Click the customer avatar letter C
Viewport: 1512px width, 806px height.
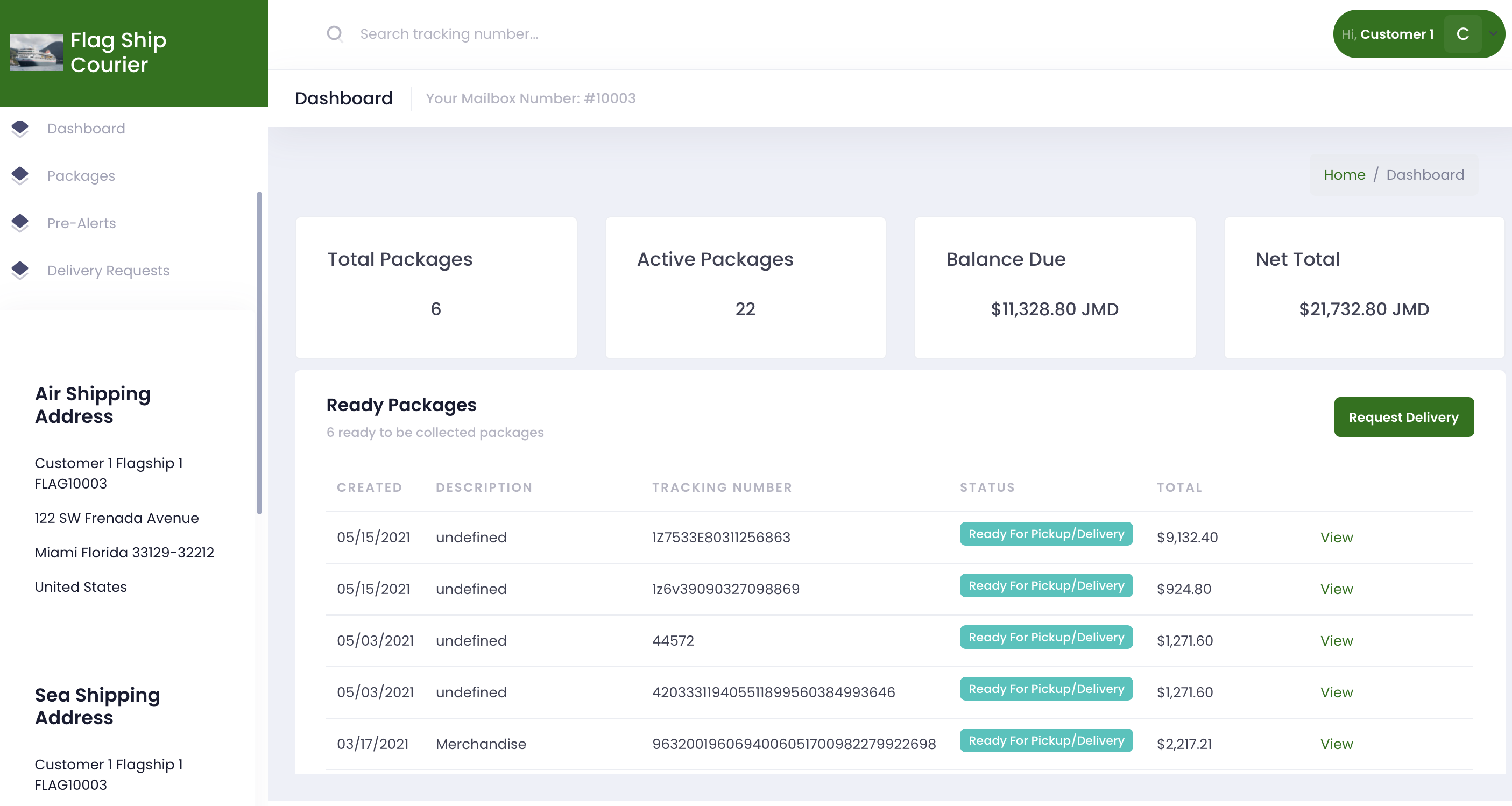pos(1462,34)
